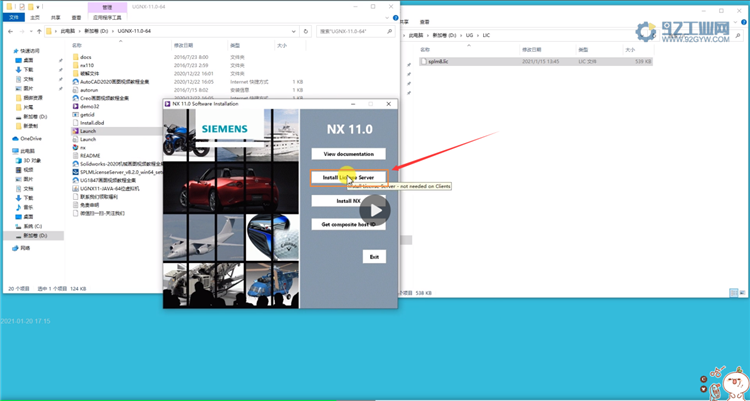Click Install License Server in NX installer
This screenshot has width=750, height=401.
[349, 178]
